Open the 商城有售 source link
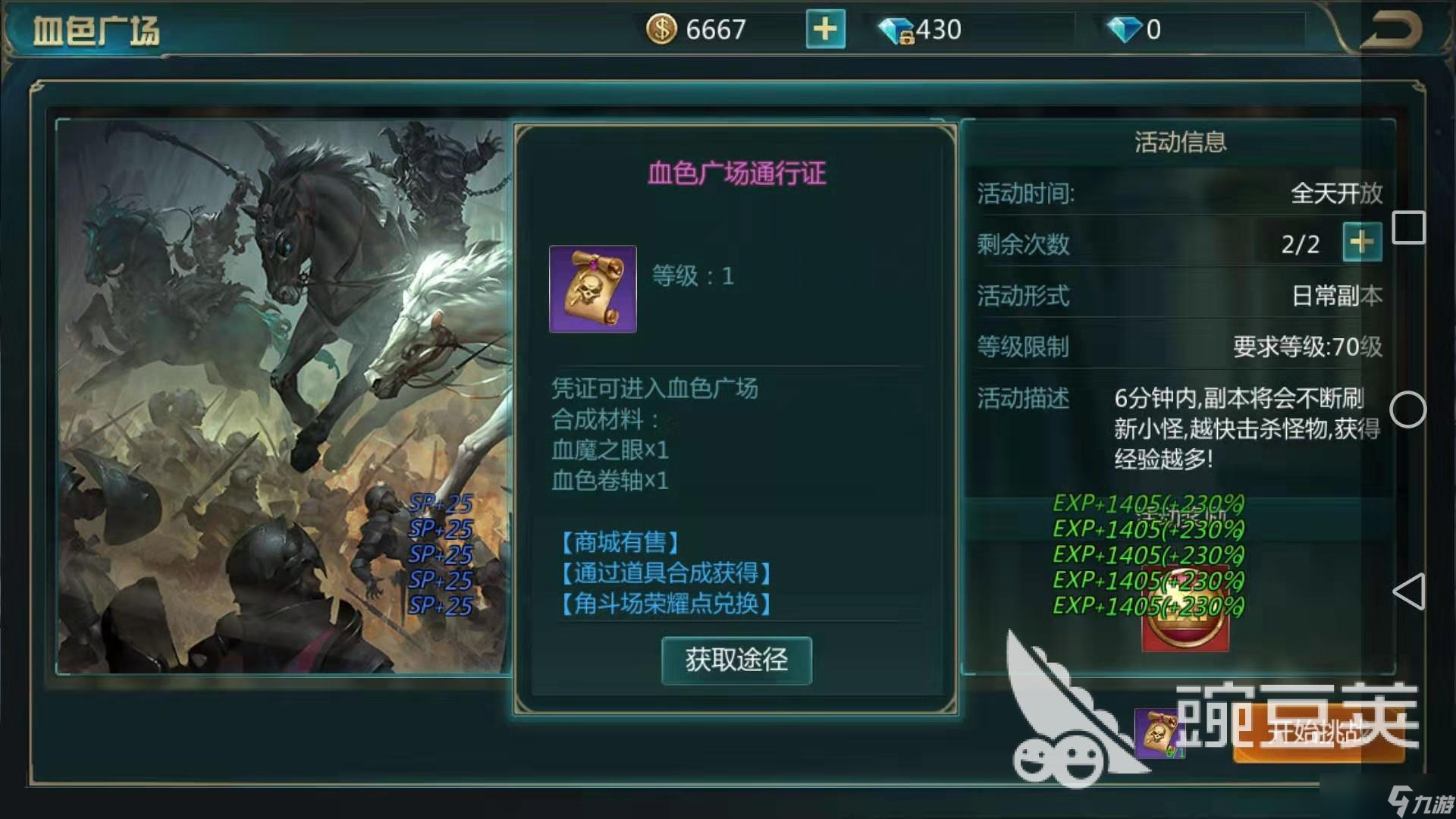This screenshot has height=819, width=1456. [620, 542]
